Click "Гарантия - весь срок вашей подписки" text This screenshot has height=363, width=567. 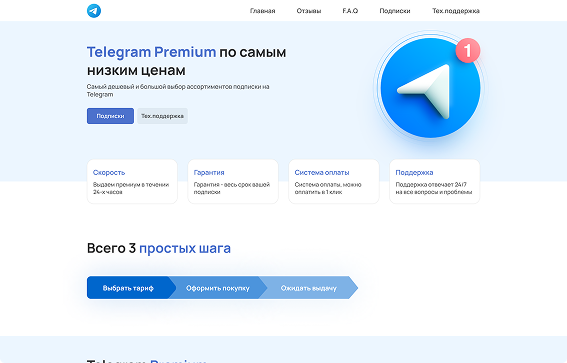pos(231,188)
